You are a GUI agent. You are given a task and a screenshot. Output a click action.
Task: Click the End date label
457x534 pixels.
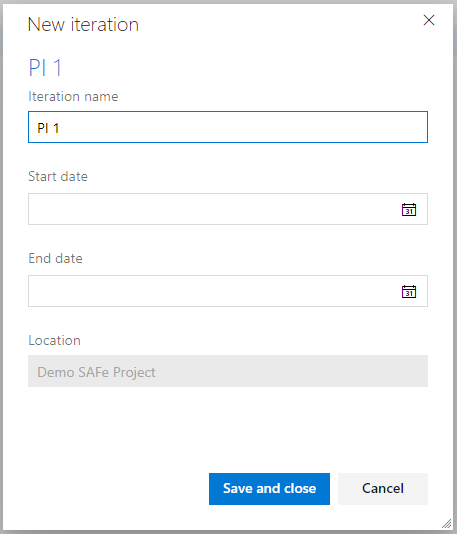pos(55,259)
